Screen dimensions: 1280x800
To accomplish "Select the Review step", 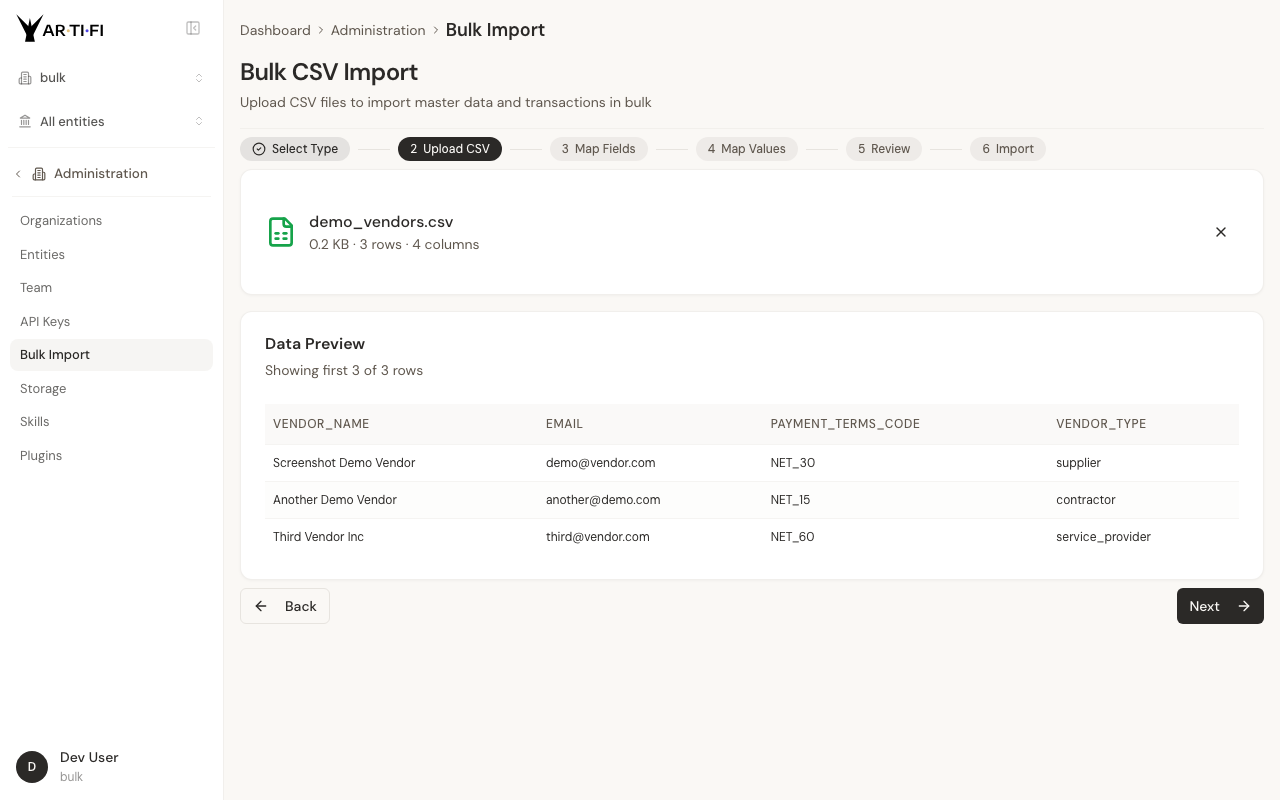I will point(883,149).
